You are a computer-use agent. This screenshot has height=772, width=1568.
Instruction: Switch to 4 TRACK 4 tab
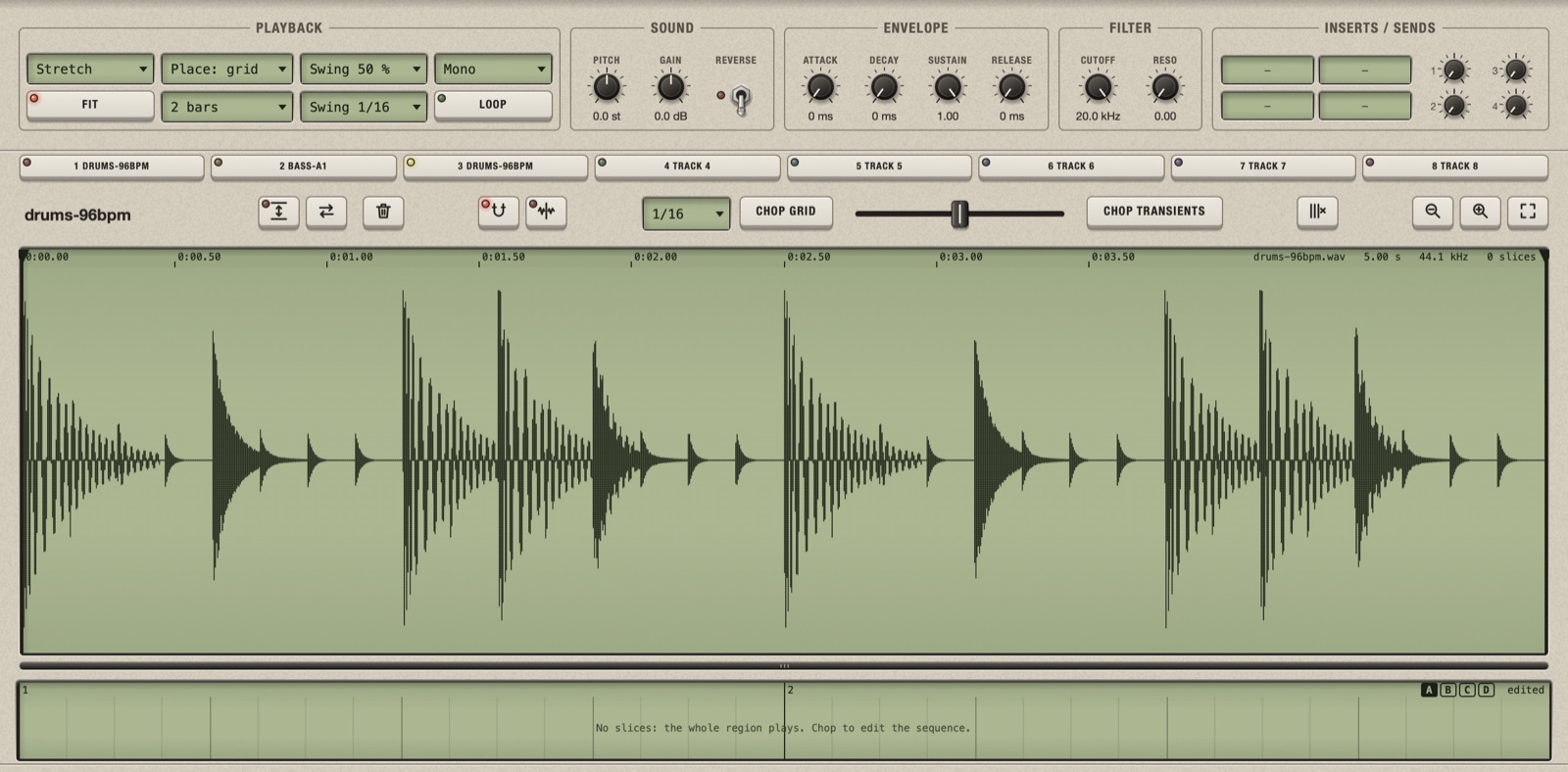click(x=687, y=167)
